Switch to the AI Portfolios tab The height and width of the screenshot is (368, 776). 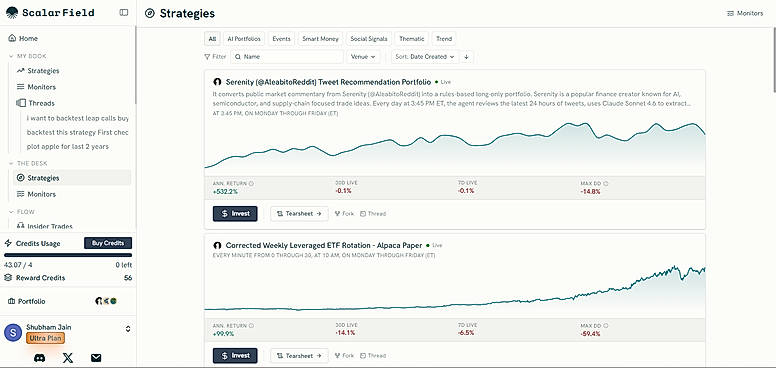243,39
